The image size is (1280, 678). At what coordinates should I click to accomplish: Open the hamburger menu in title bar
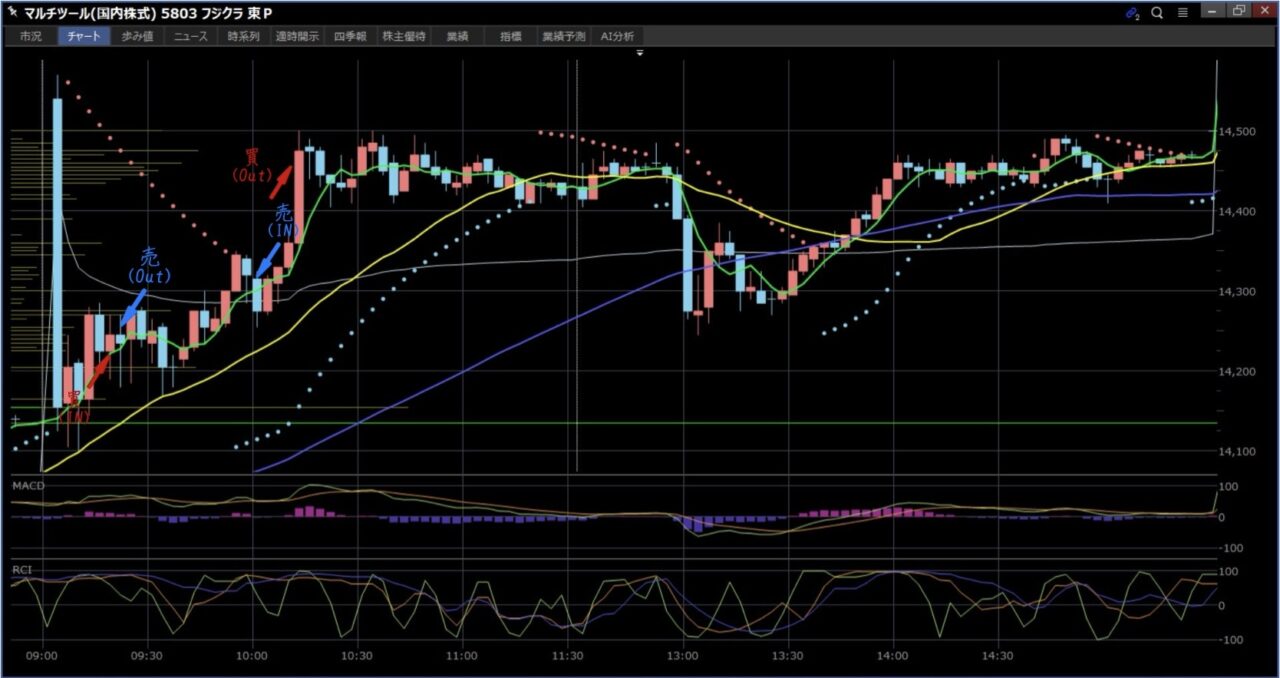[1183, 13]
